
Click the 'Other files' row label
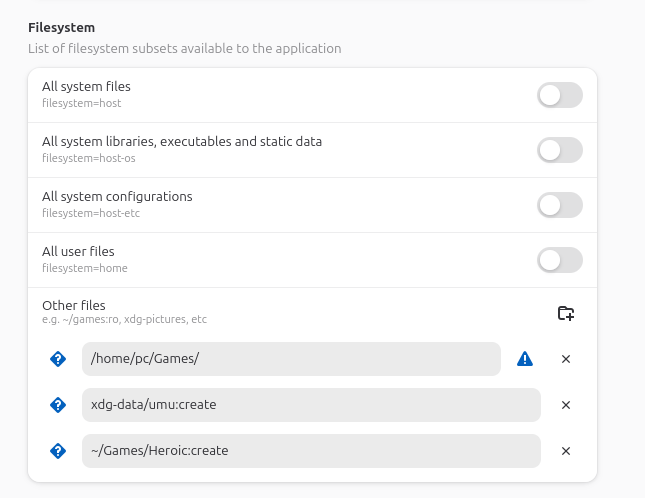pyautogui.click(x=73, y=305)
